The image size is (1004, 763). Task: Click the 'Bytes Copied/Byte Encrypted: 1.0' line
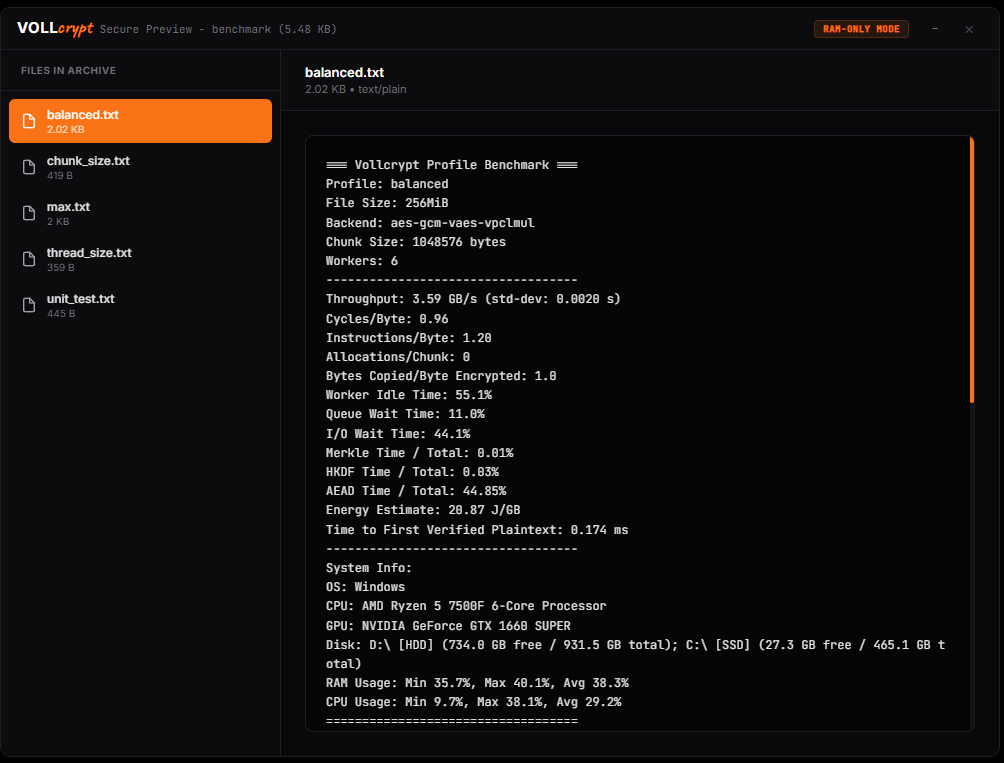pyautogui.click(x=441, y=376)
